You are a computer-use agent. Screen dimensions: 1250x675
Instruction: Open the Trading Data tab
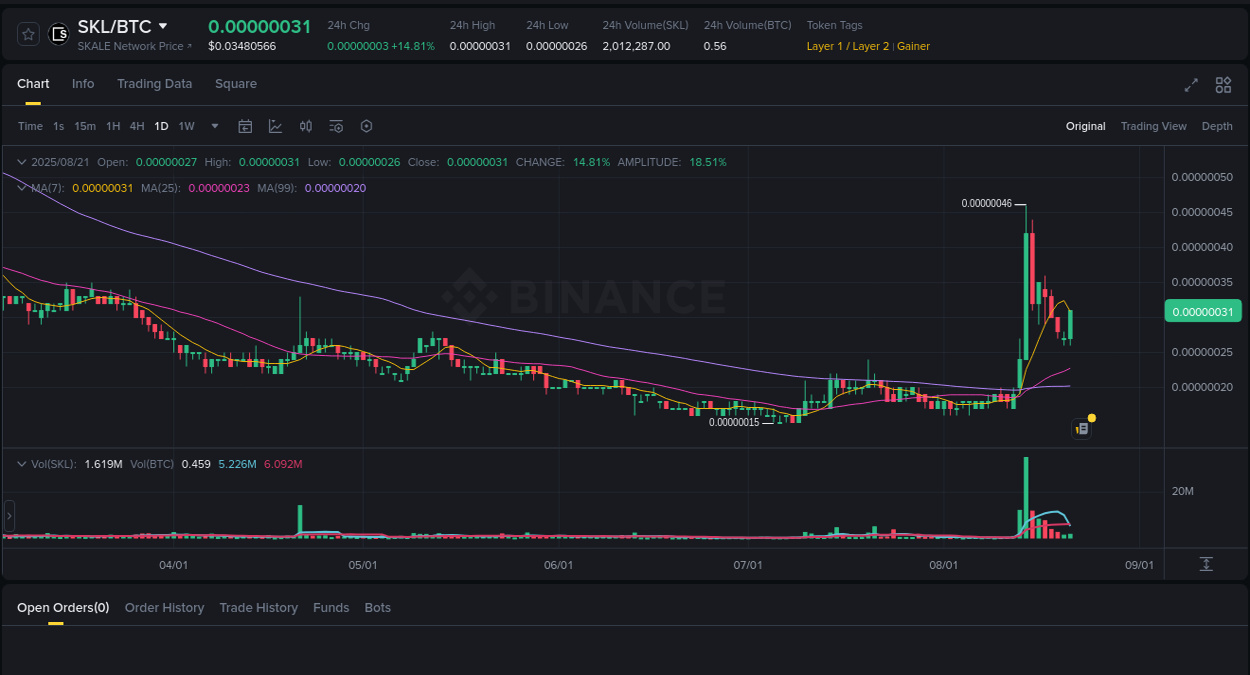154,84
